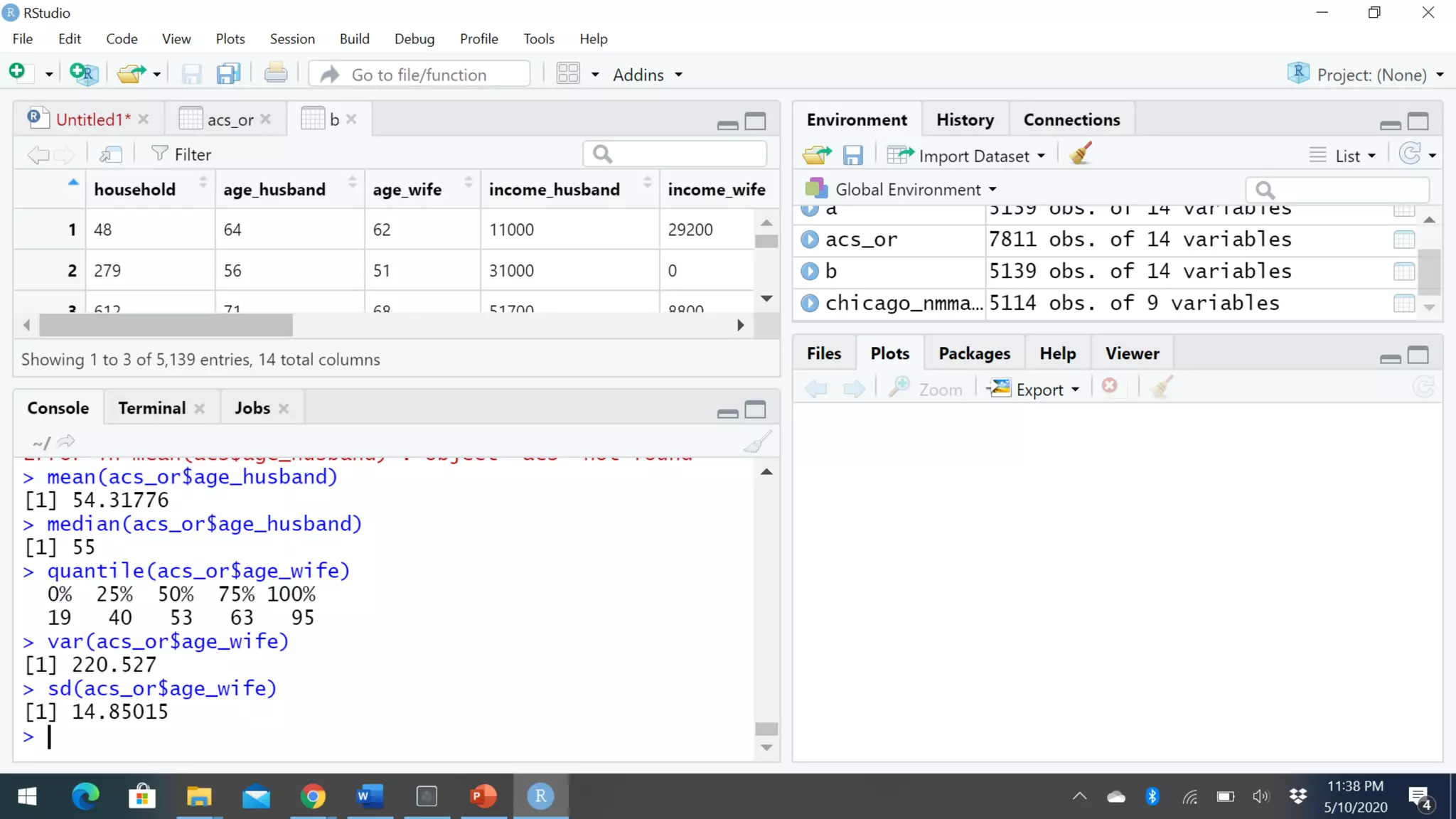Click the data viewer search box
The width and height of the screenshot is (1456, 819).
[x=675, y=154]
